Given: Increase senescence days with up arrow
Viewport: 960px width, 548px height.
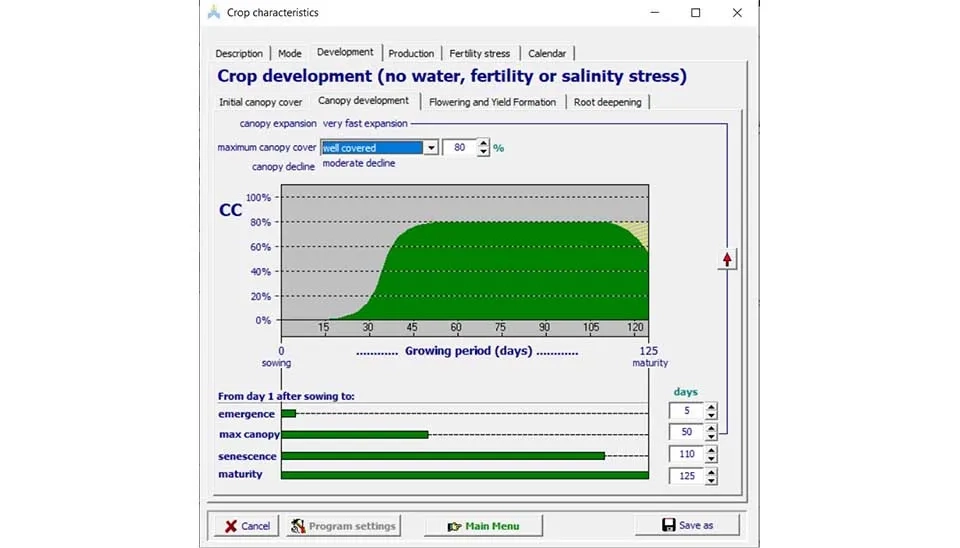Looking at the screenshot, I should click(x=711, y=450).
